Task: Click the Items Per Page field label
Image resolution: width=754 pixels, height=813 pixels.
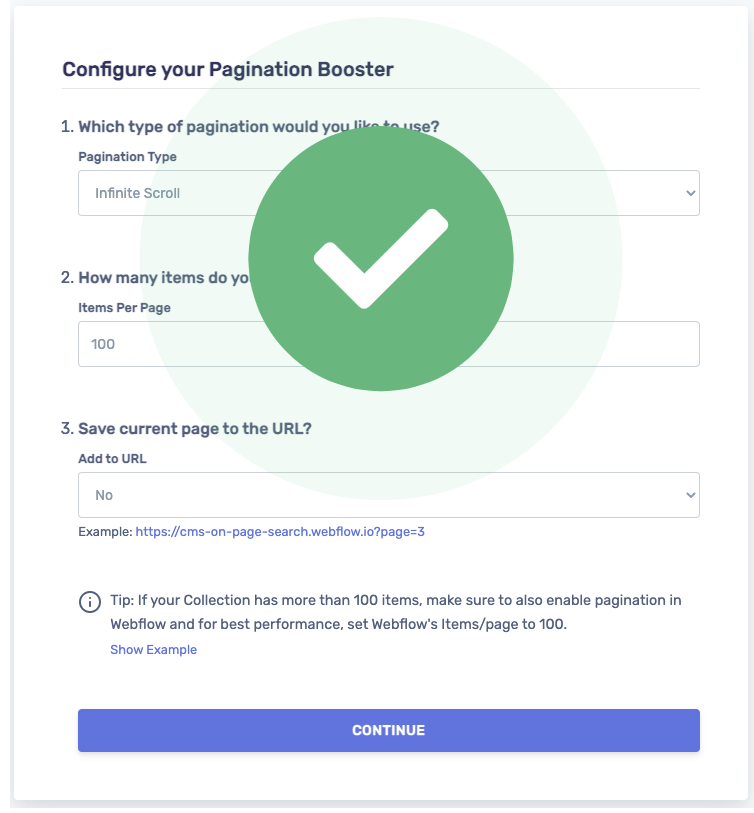Action: 124,307
